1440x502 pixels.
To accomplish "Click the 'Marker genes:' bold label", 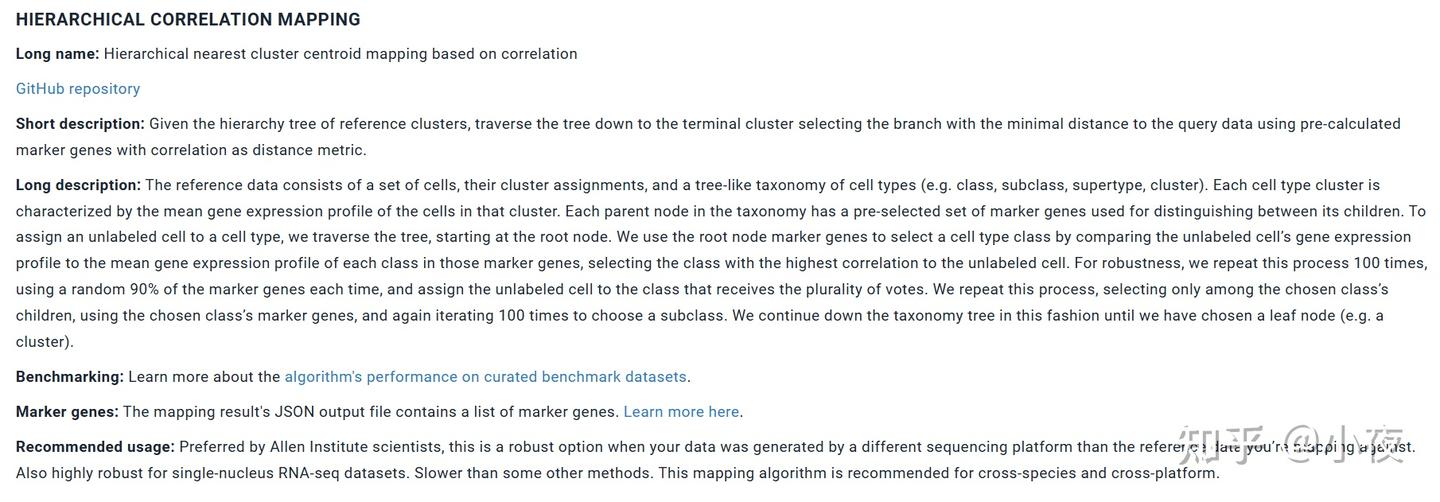I will [67, 412].
